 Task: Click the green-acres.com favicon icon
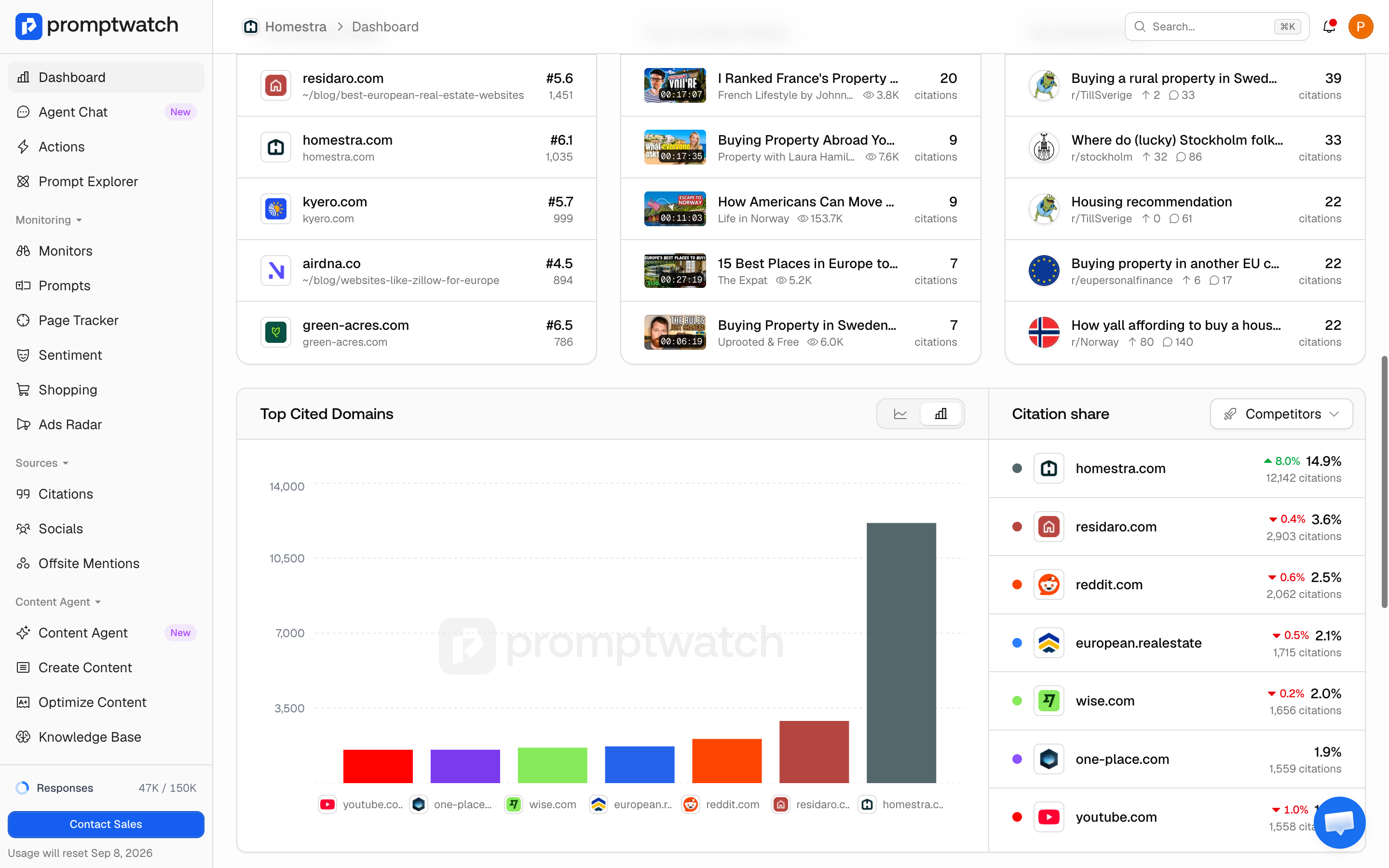[x=276, y=332]
